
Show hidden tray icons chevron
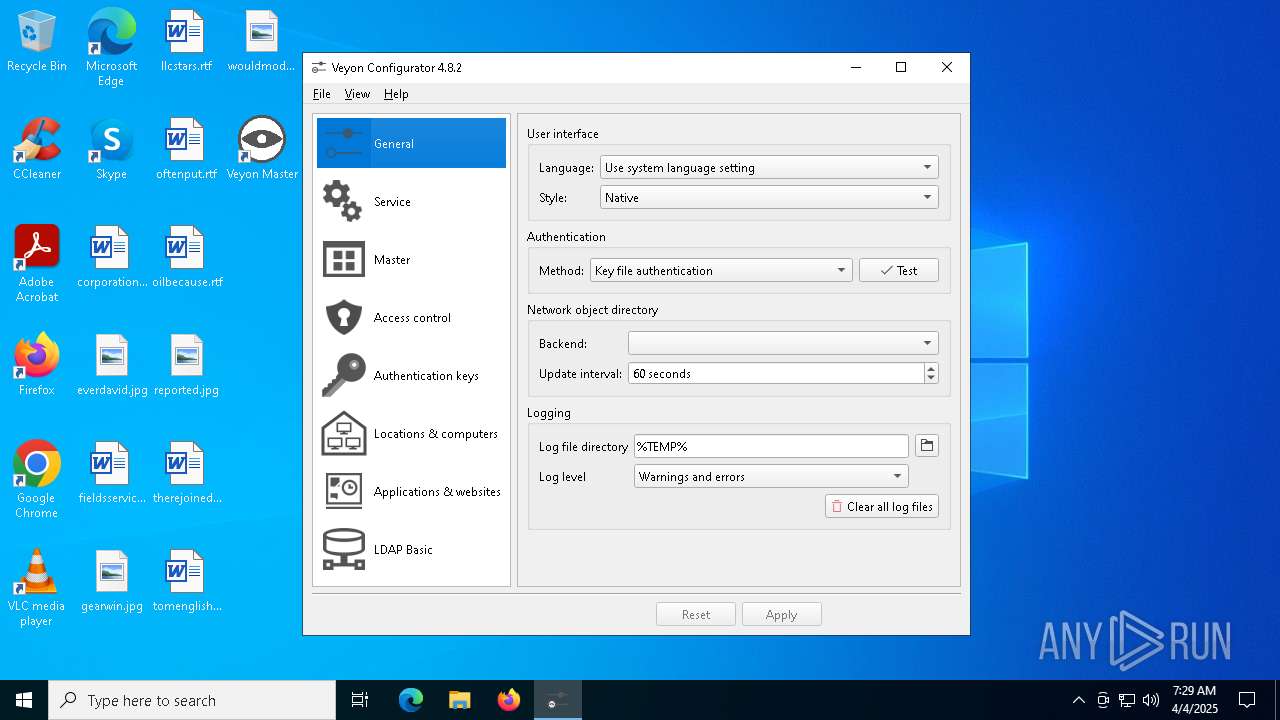click(1078, 700)
